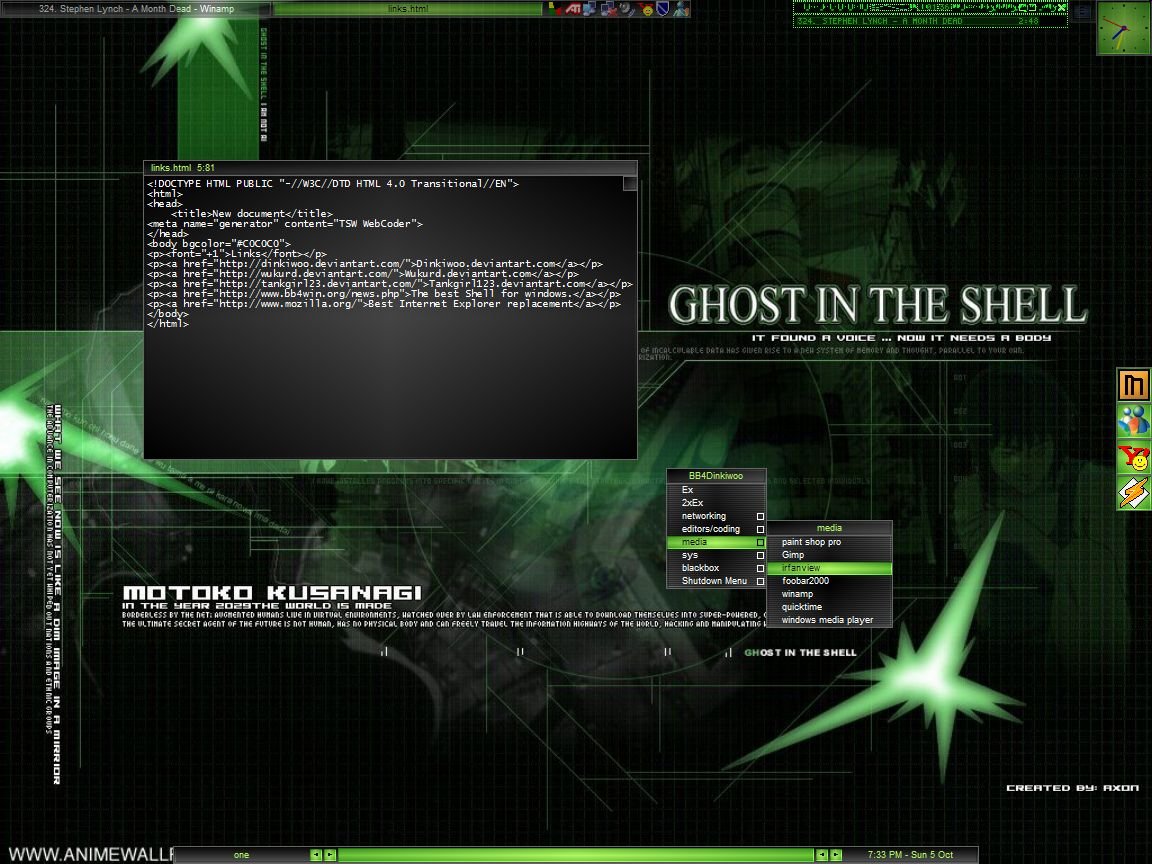Click the bb4win.org link line in editor
The height and width of the screenshot is (864, 1152).
(384, 294)
